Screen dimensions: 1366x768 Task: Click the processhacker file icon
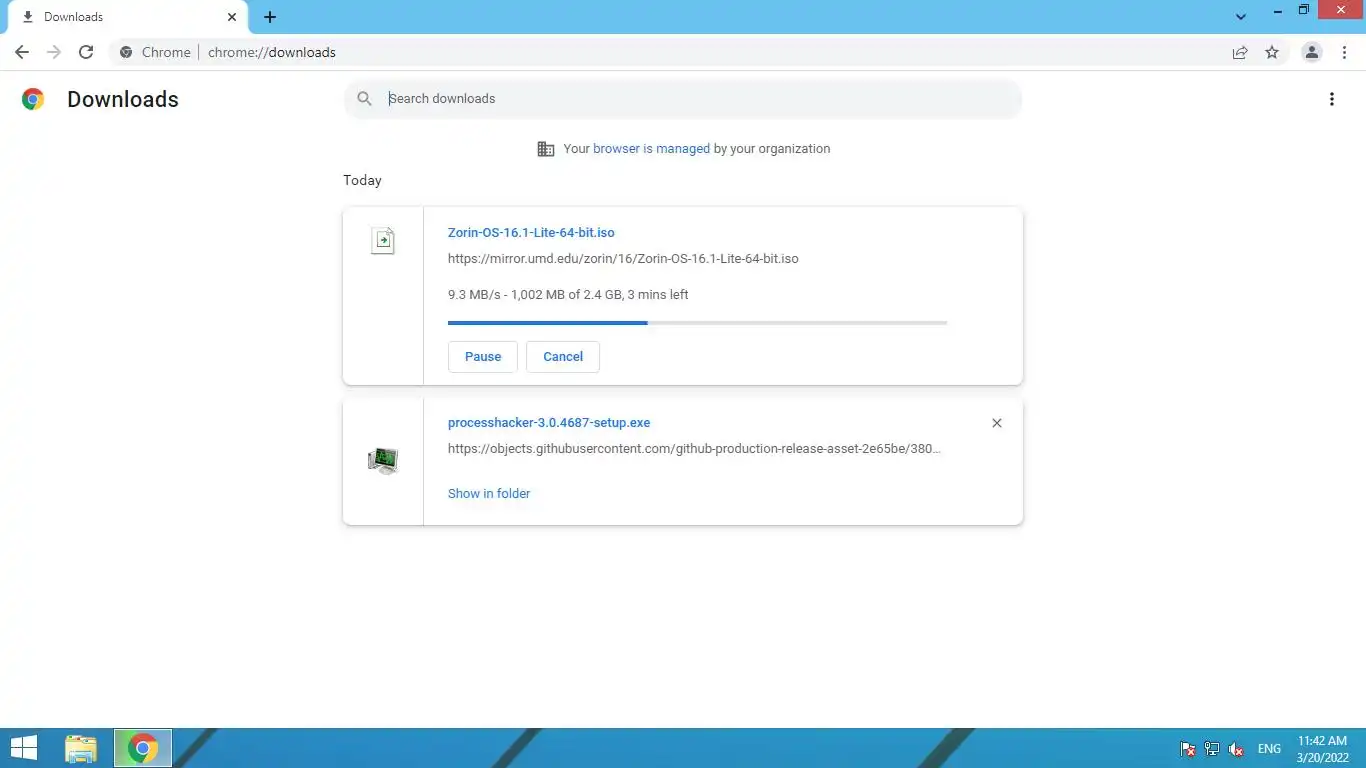click(383, 461)
